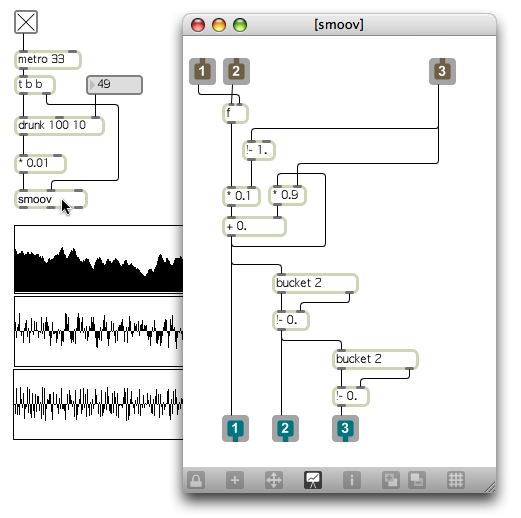This screenshot has width=521, height=518.
Task: Toggle the X toggle box on
Action: click(26, 22)
